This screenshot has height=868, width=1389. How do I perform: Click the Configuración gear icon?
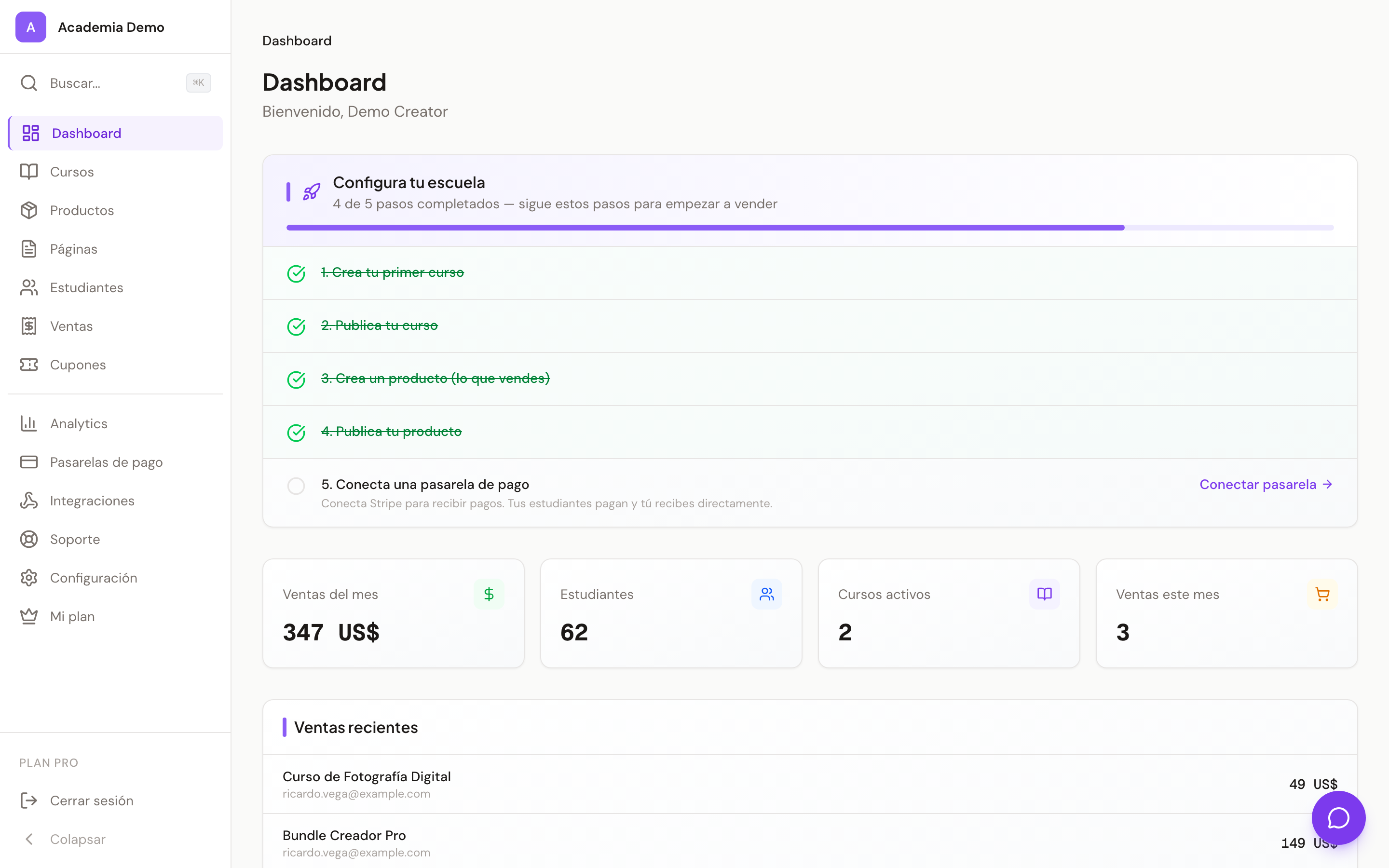30,578
